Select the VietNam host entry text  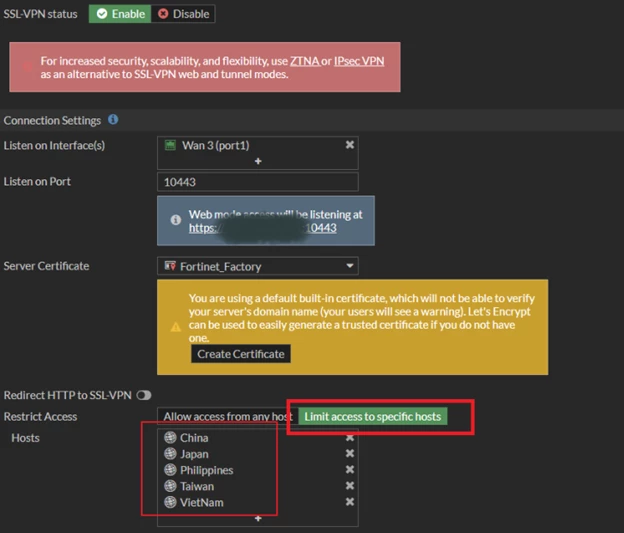tap(202, 503)
